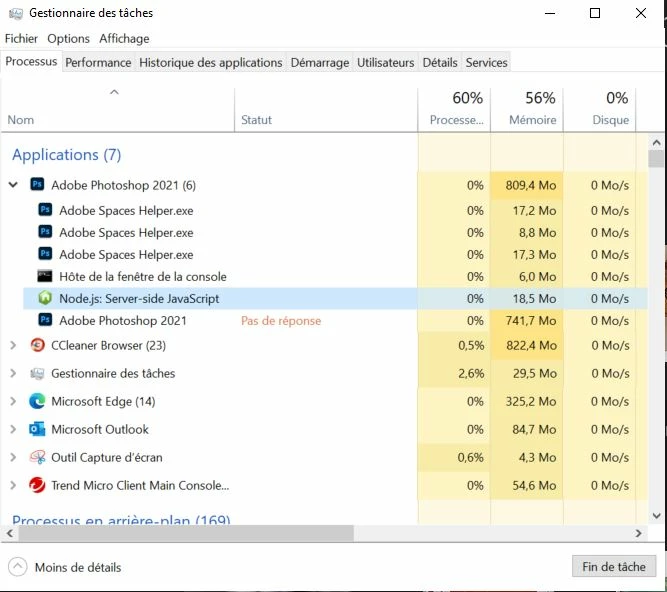Switch to the Démarrage tab
667x592 pixels.
320,63
